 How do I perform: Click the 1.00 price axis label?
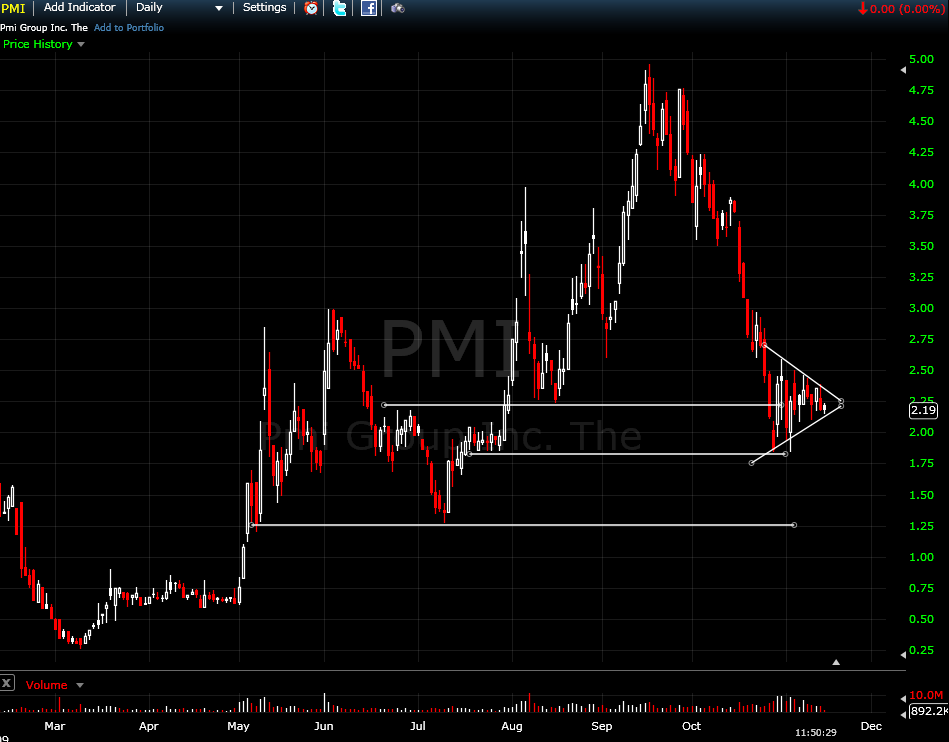pos(921,557)
